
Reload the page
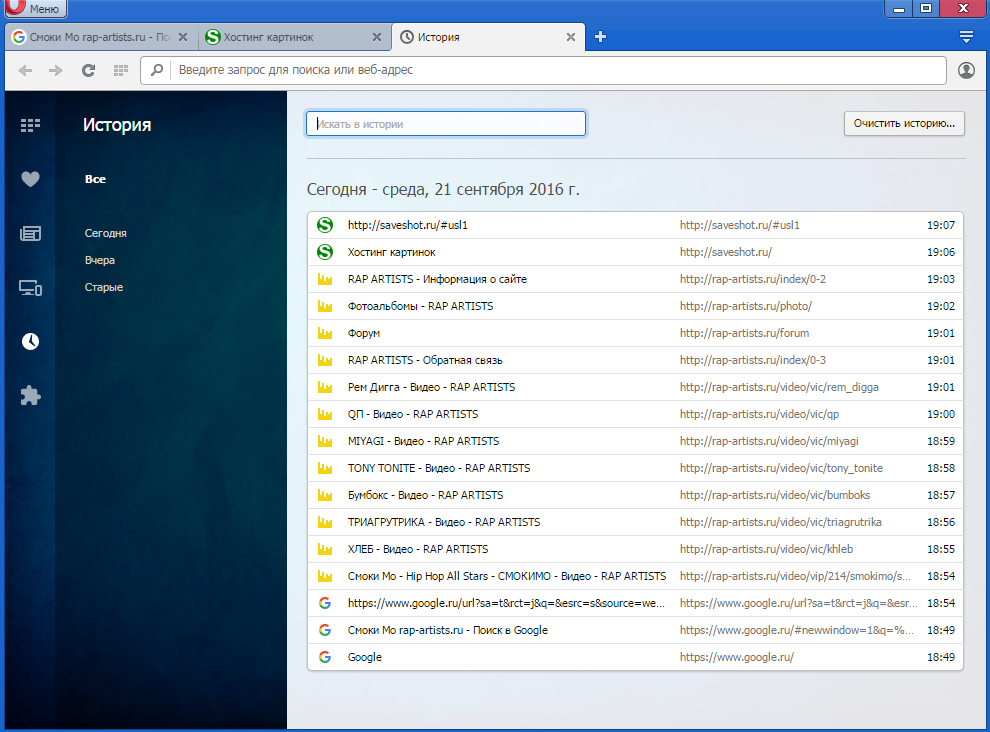point(88,70)
